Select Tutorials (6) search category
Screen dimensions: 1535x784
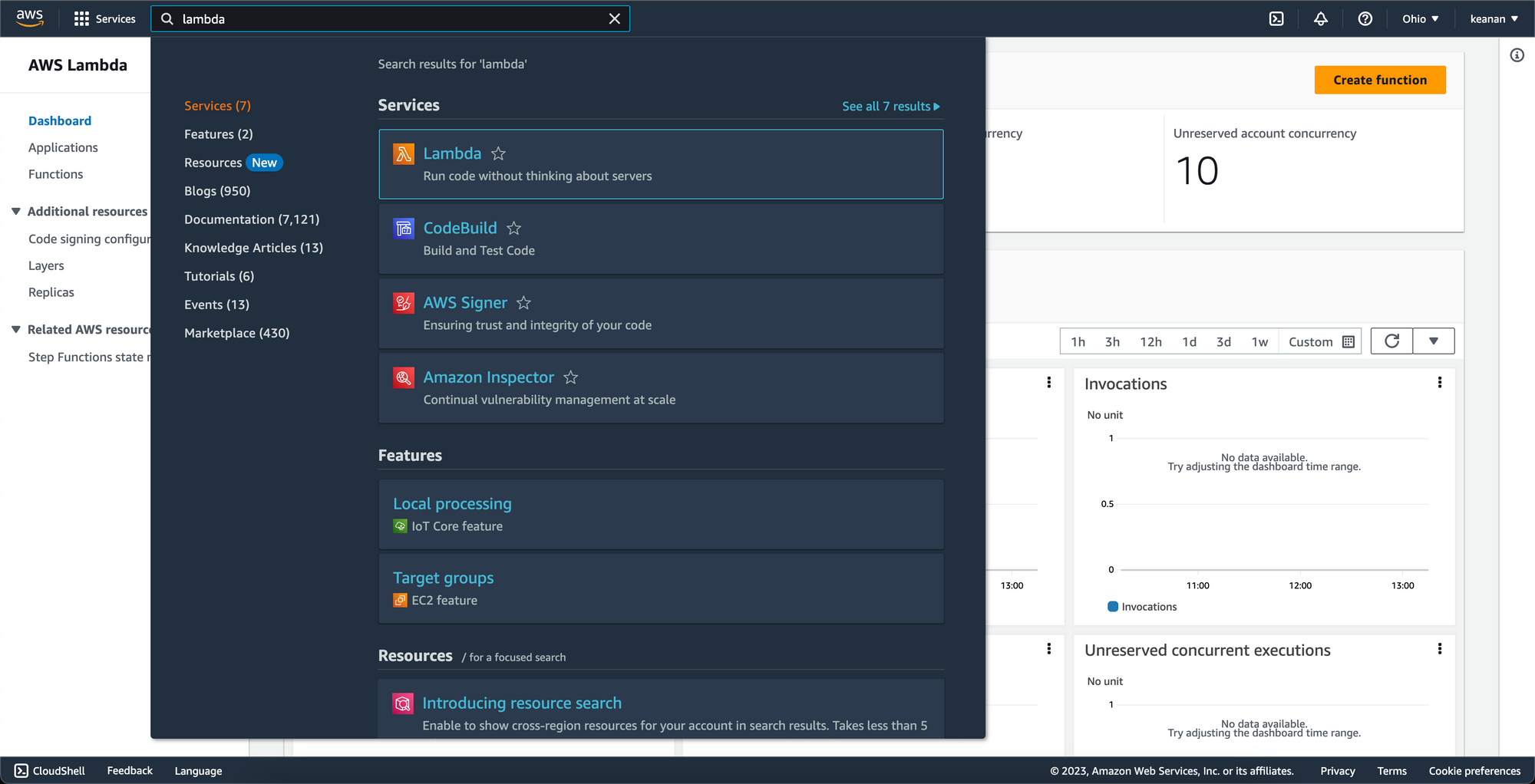click(219, 276)
